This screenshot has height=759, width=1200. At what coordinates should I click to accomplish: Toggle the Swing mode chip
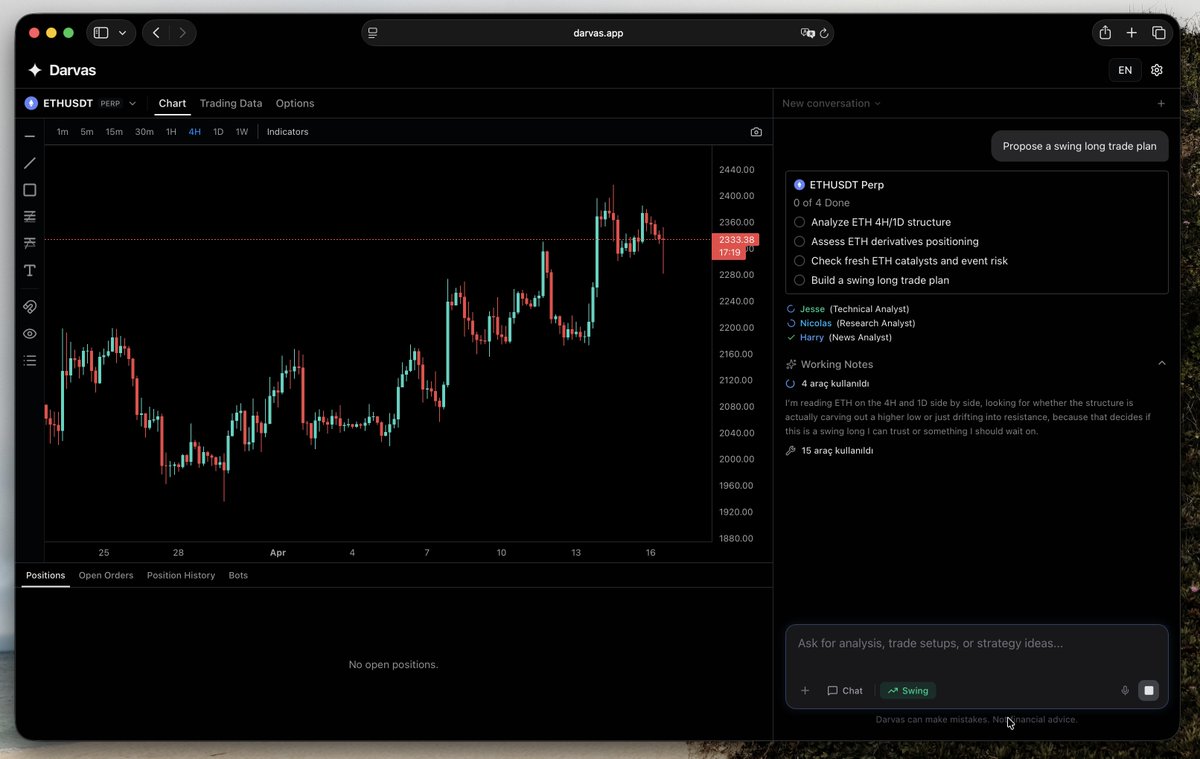pos(909,690)
